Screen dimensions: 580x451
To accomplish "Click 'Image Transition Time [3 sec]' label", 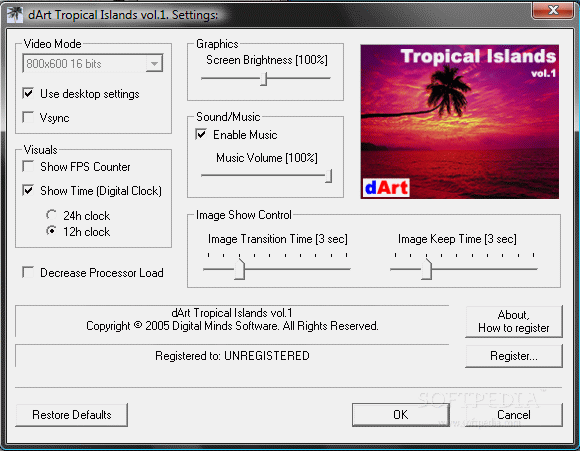I will (277, 239).
